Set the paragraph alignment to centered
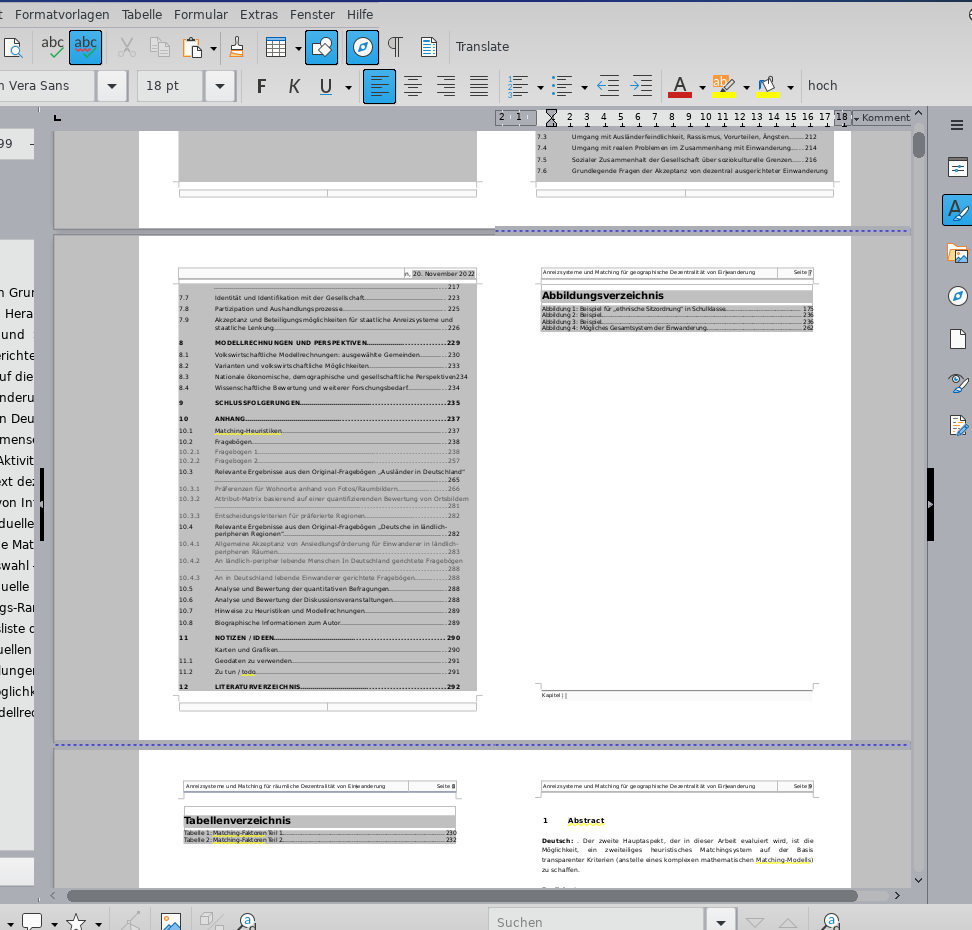The image size is (972, 930). (413, 86)
